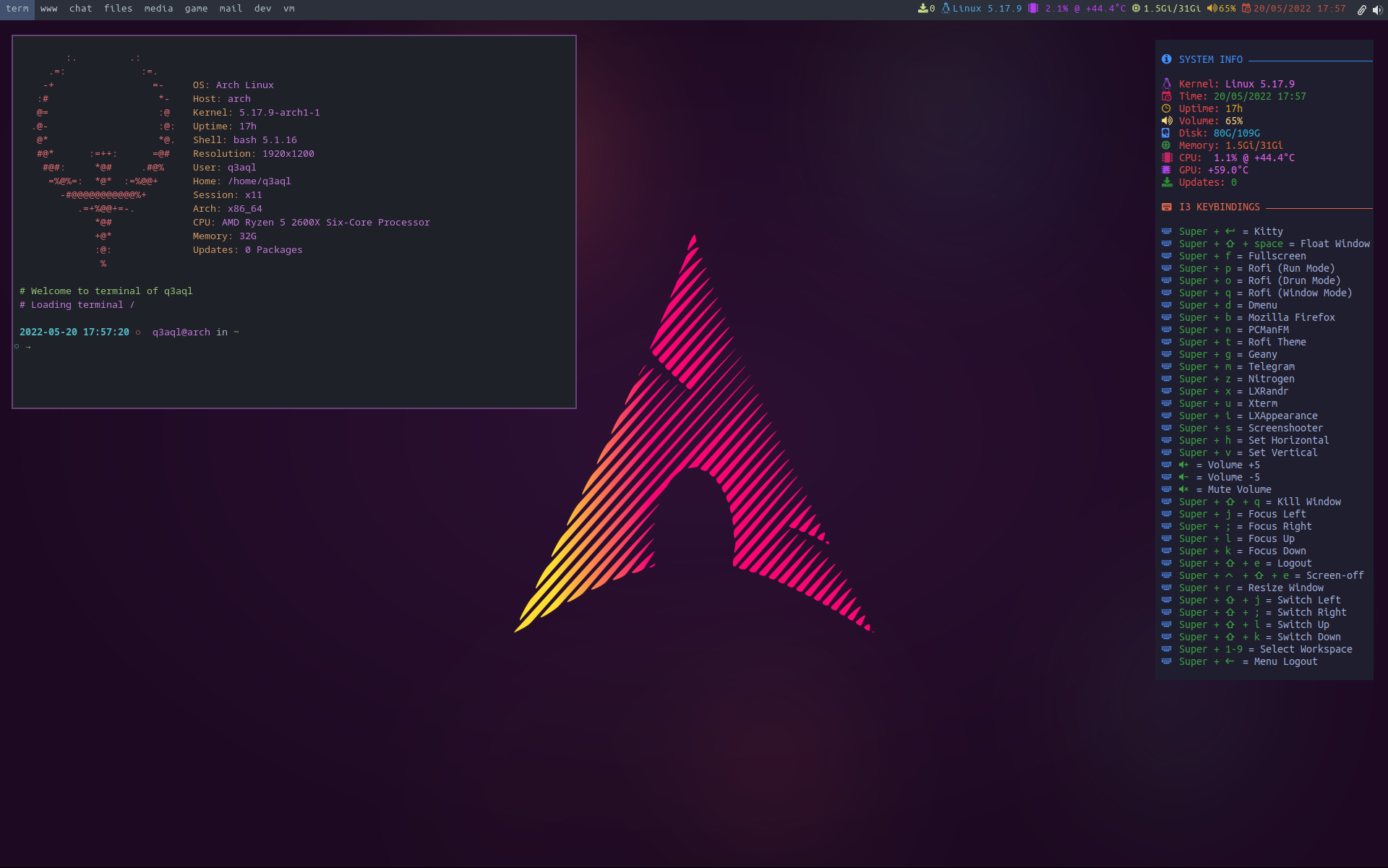Click the Disk drive icon in conky
This screenshot has height=868, width=1388.
pos(1166,133)
